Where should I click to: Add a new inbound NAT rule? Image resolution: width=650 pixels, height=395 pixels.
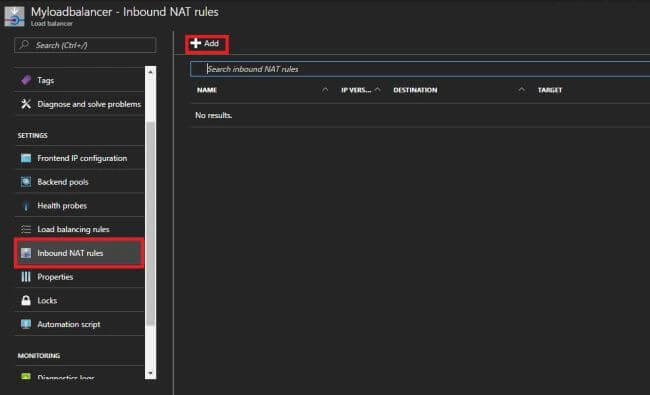(207, 44)
